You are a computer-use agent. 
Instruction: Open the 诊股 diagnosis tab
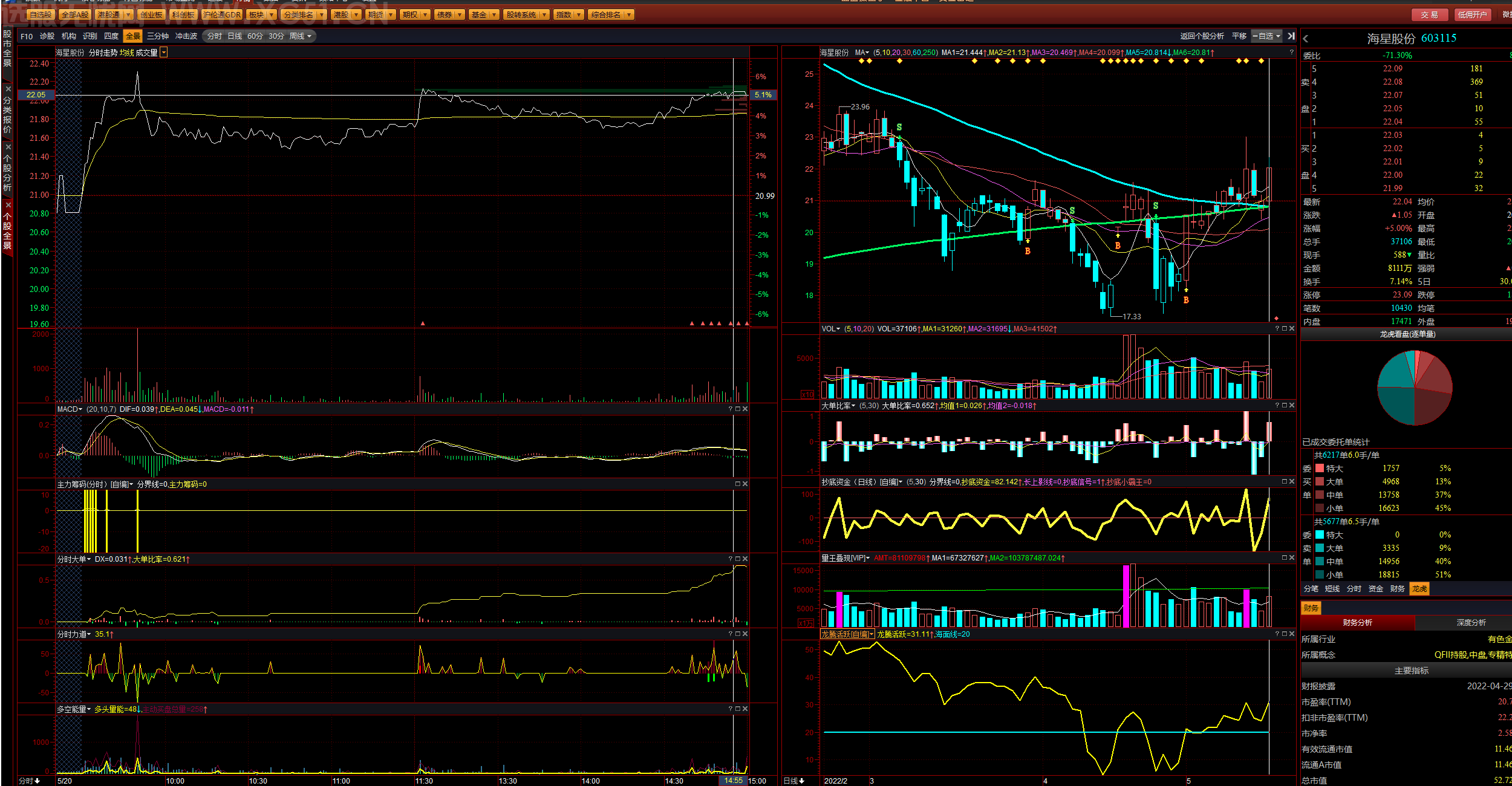pyautogui.click(x=47, y=36)
